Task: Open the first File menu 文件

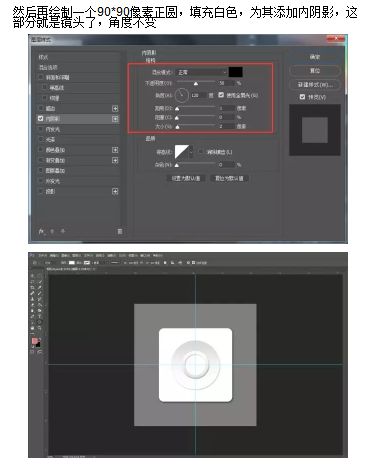Action: pyautogui.click(x=42, y=255)
